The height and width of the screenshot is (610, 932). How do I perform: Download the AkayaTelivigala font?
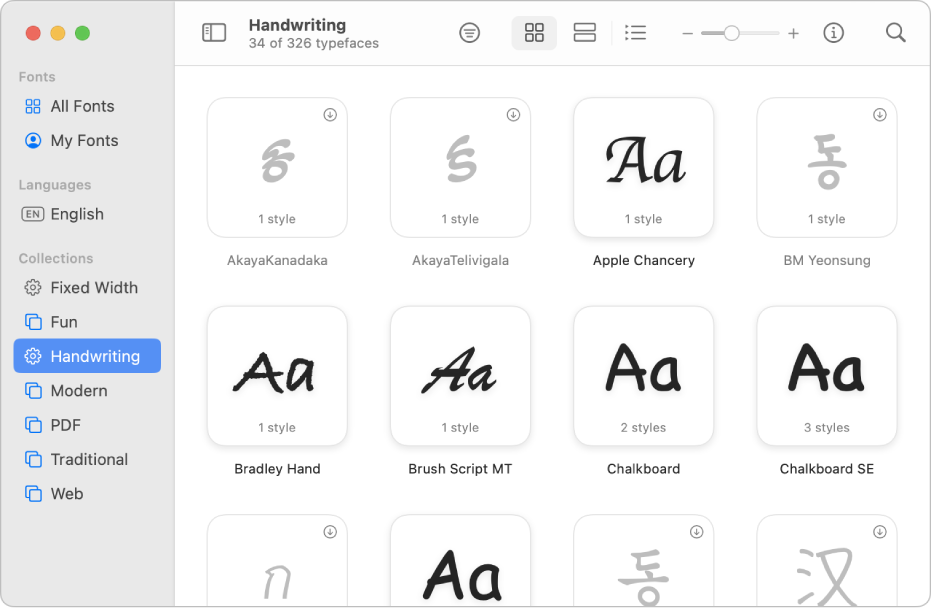point(514,115)
